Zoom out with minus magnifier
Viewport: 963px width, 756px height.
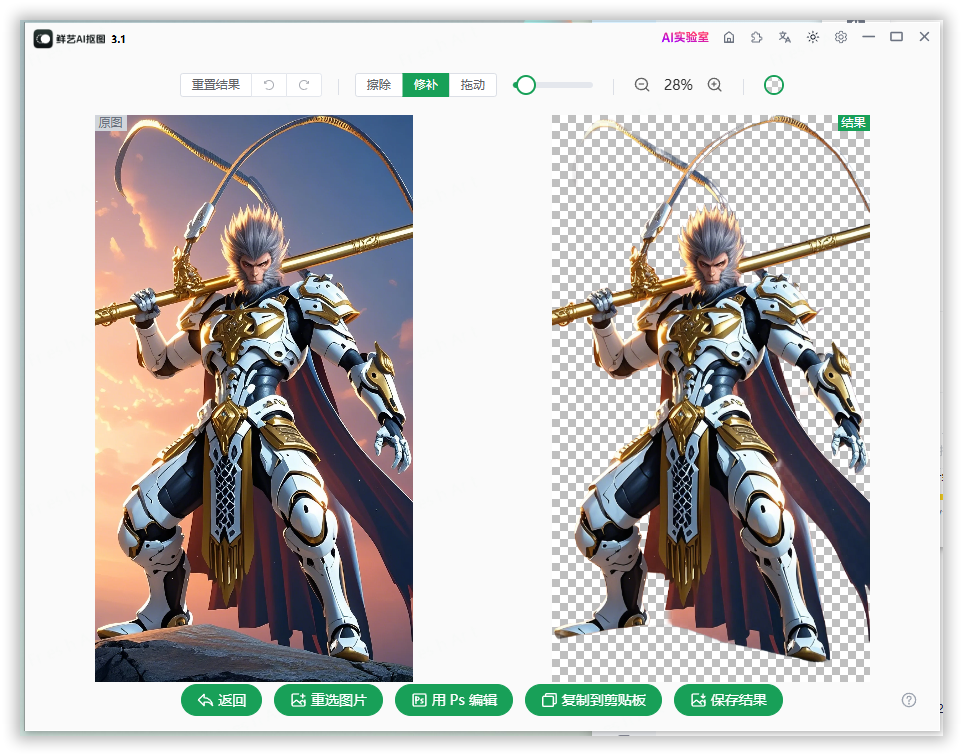click(642, 85)
